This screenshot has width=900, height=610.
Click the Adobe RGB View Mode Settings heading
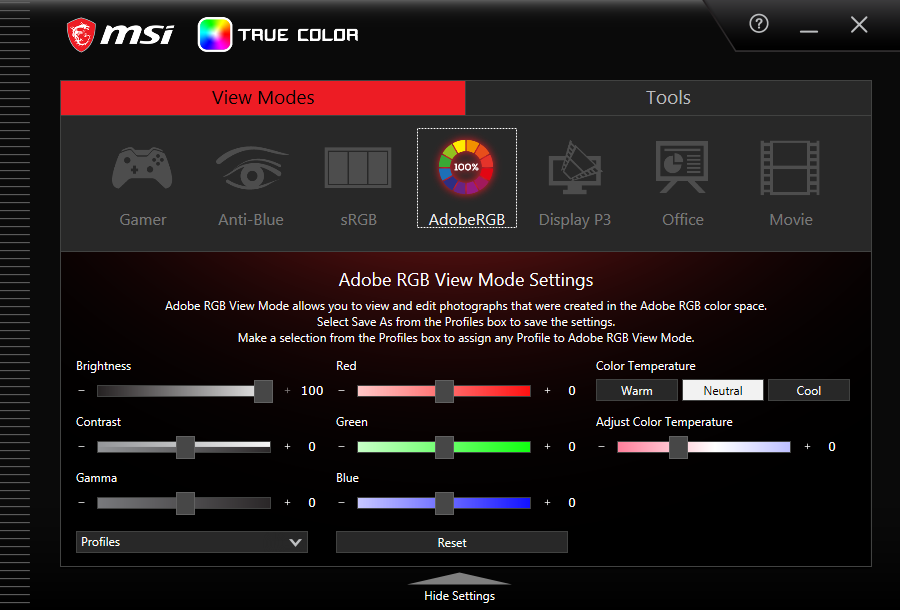466,279
